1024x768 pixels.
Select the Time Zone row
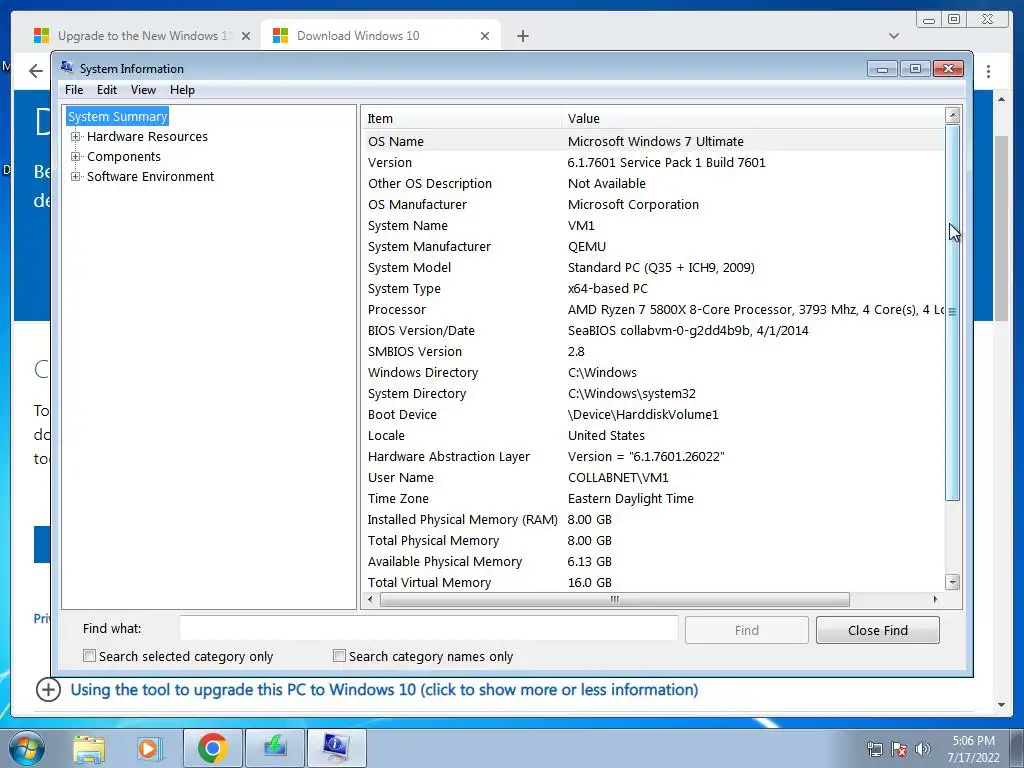(x=653, y=498)
